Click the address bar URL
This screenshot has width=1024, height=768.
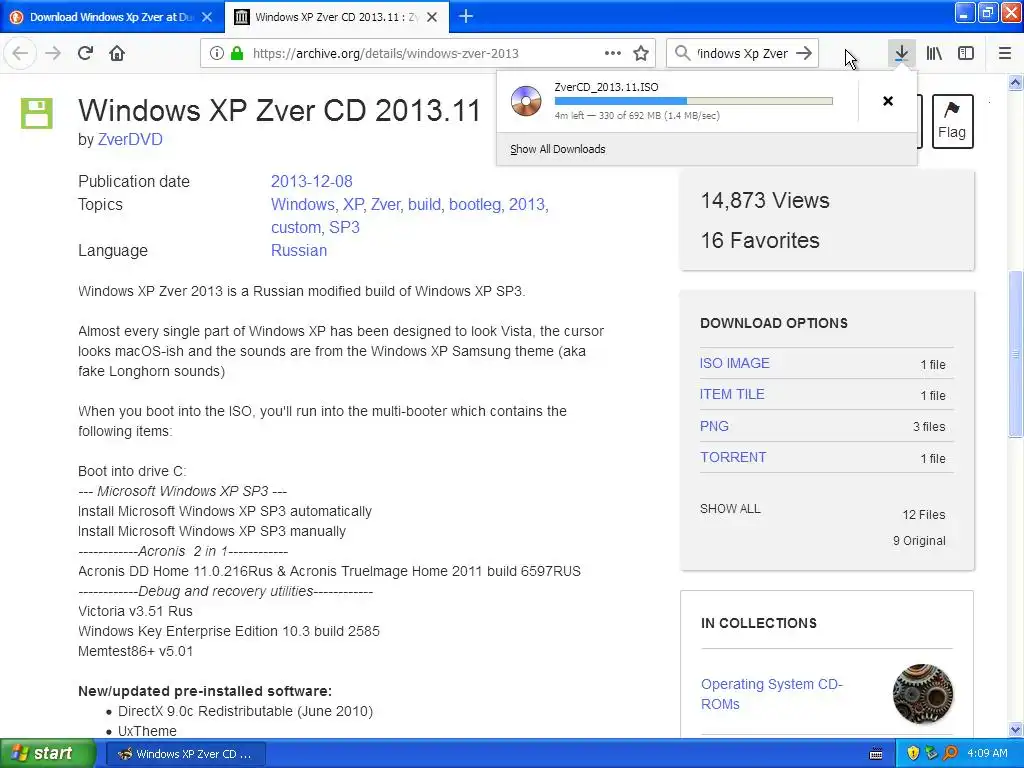click(385, 54)
